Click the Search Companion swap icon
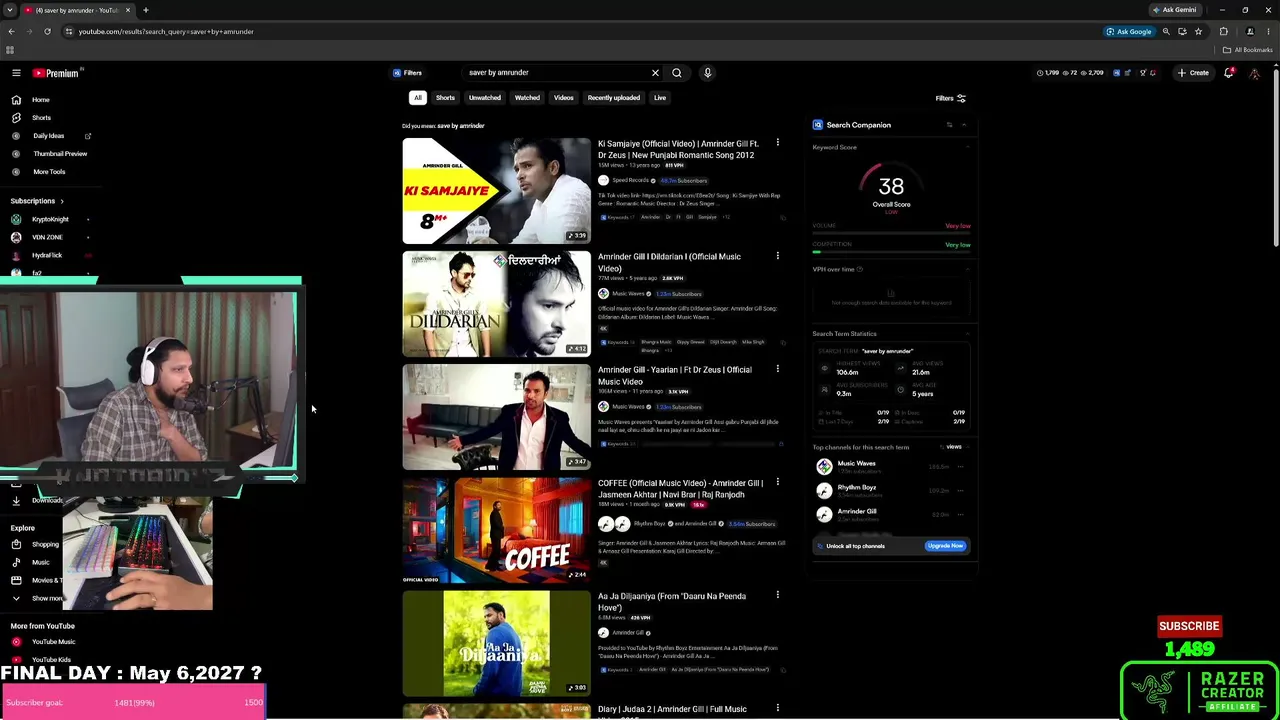1280x720 pixels. (x=949, y=125)
